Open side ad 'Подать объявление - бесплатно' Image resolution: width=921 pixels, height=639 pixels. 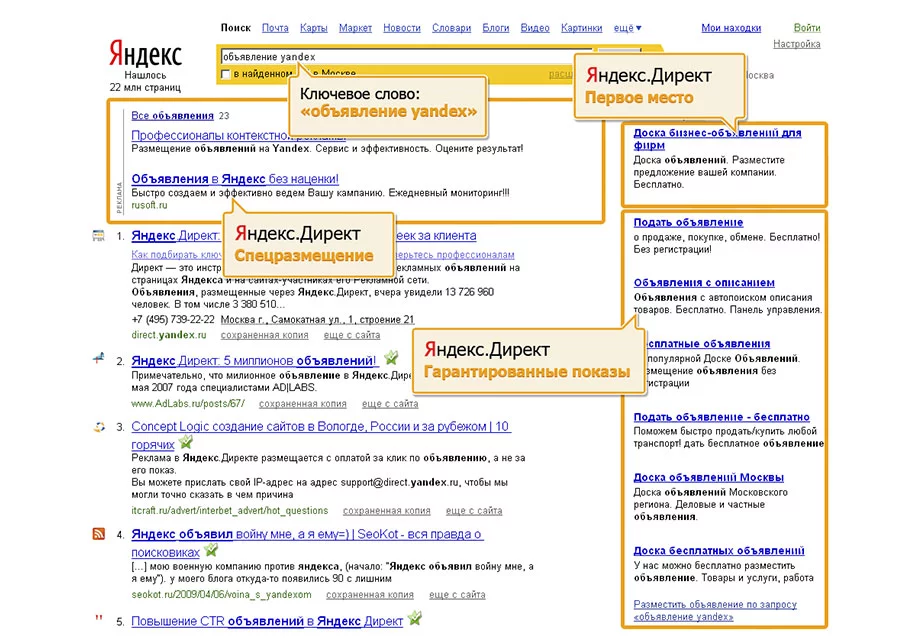tap(721, 417)
